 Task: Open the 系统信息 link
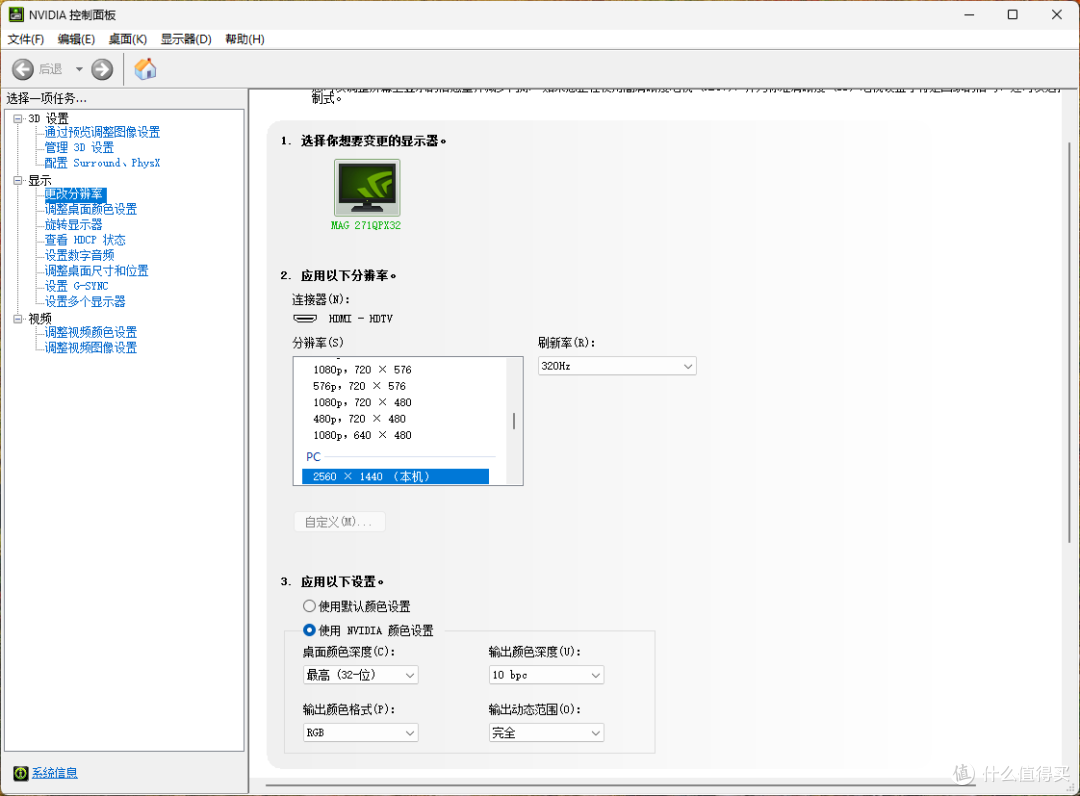point(54,773)
